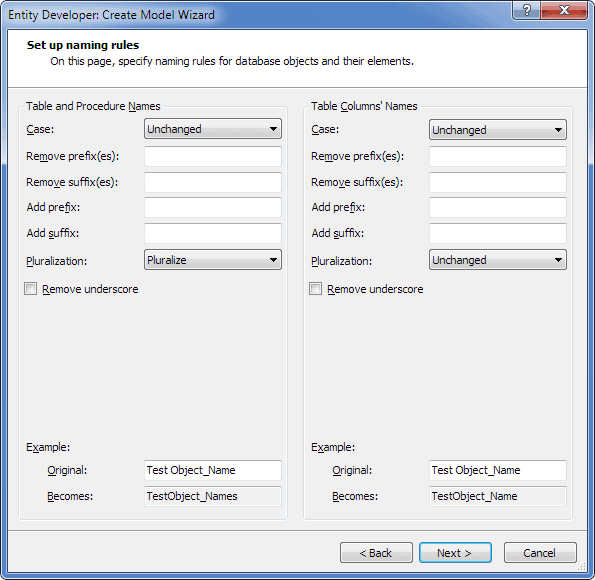Viewport: 595px width, 580px height.
Task: Focus table names Add prefix field
Action: click(213, 207)
